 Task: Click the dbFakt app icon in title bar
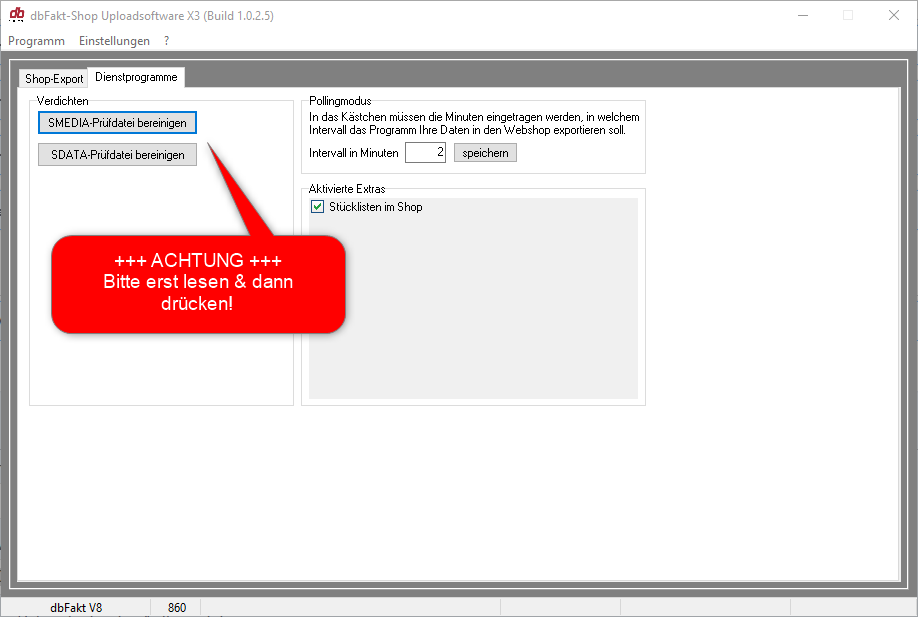pyautogui.click(x=17, y=15)
